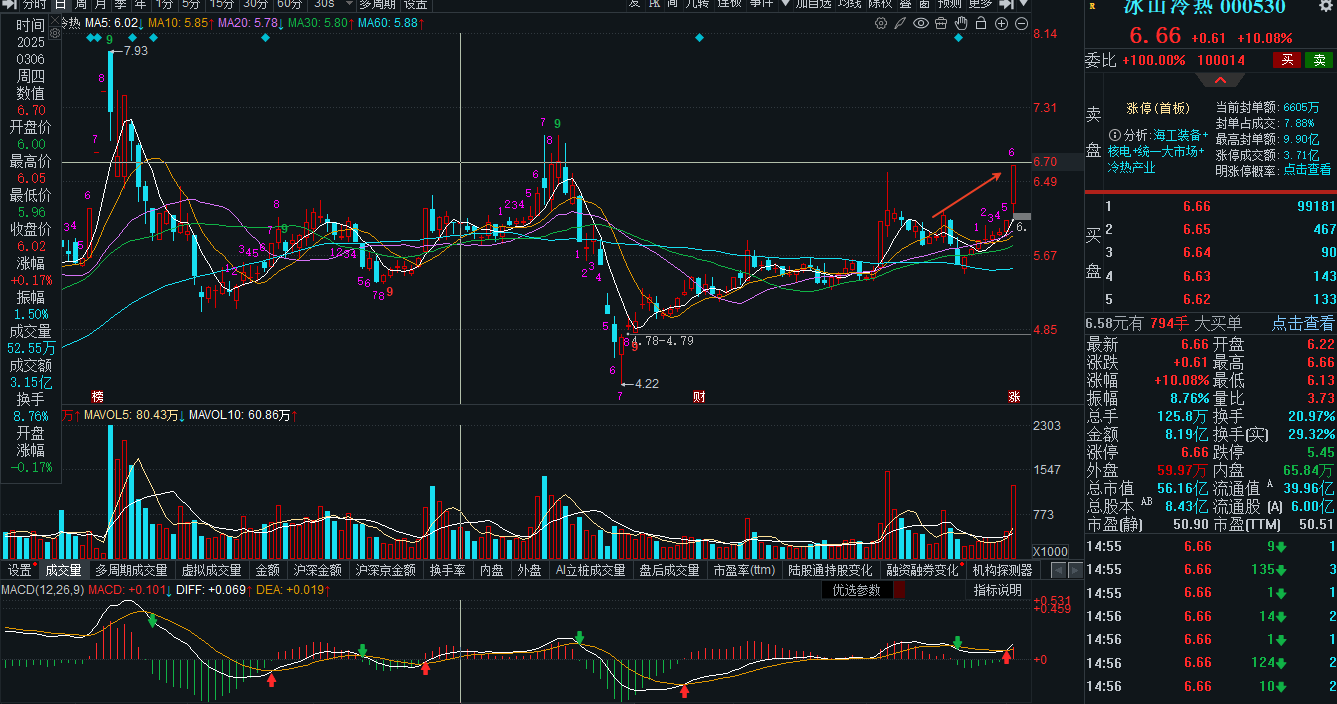Click 优选参数 optimize parameters button
This screenshot has width=1337, height=704.
point(857,590)
